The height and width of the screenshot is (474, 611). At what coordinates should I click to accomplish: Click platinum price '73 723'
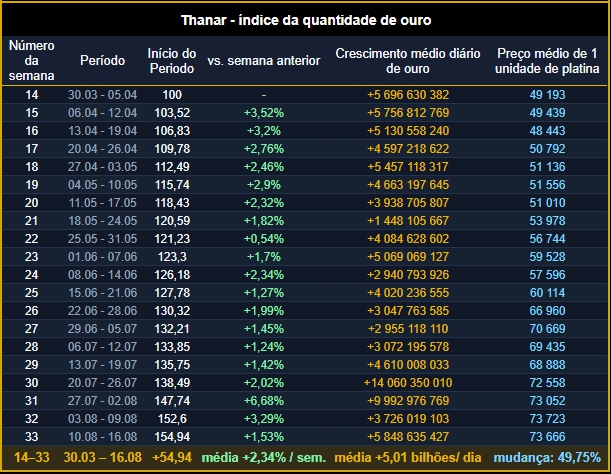(547, 419)
